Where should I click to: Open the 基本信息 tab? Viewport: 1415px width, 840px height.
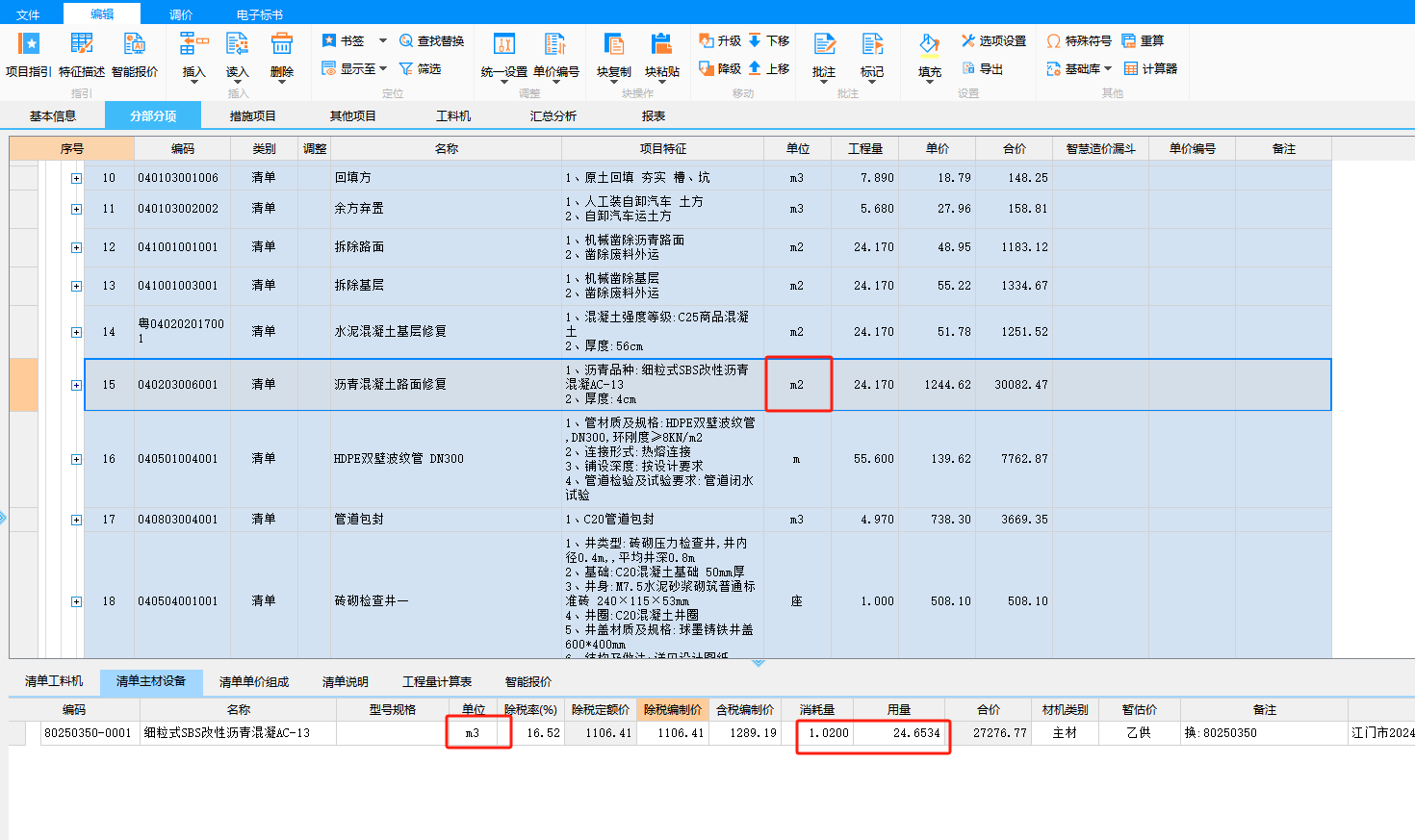pyautogui.click(x=53, y=115)
